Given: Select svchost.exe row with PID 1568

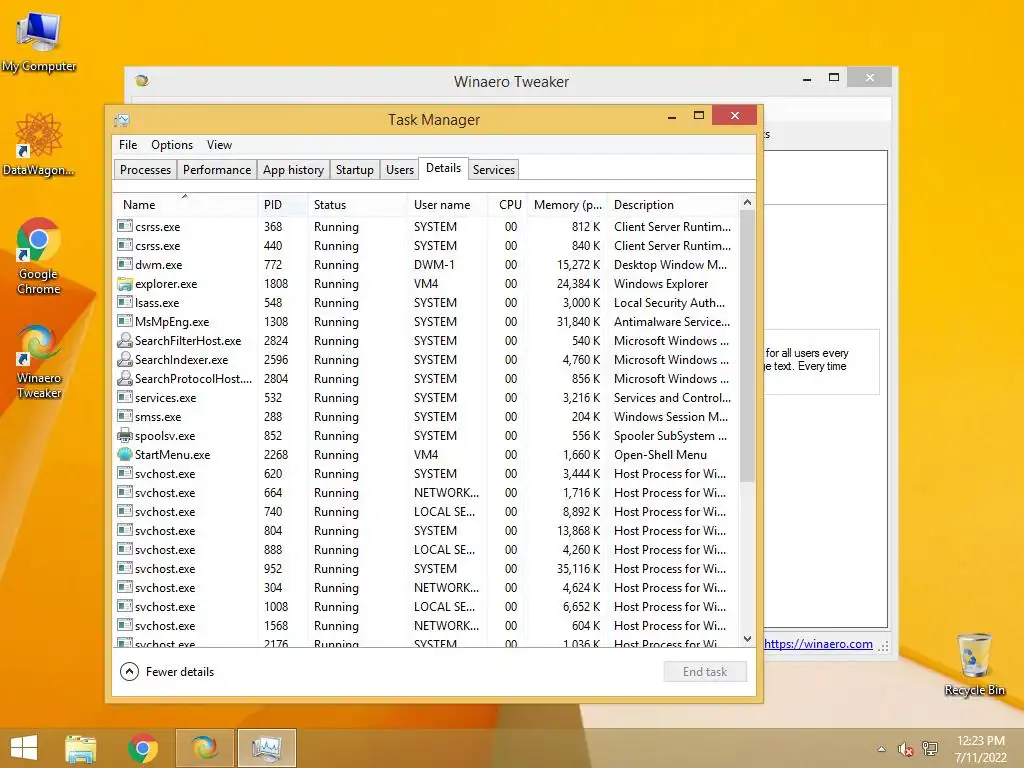Looking at the screenshot, I should click(426, 626).
